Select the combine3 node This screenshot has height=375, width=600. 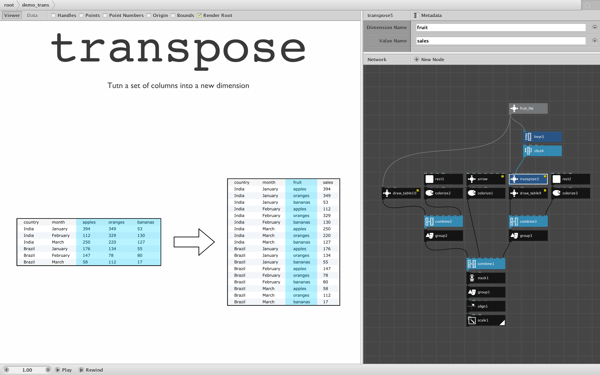pyautogui.click(x=528, y=221)
